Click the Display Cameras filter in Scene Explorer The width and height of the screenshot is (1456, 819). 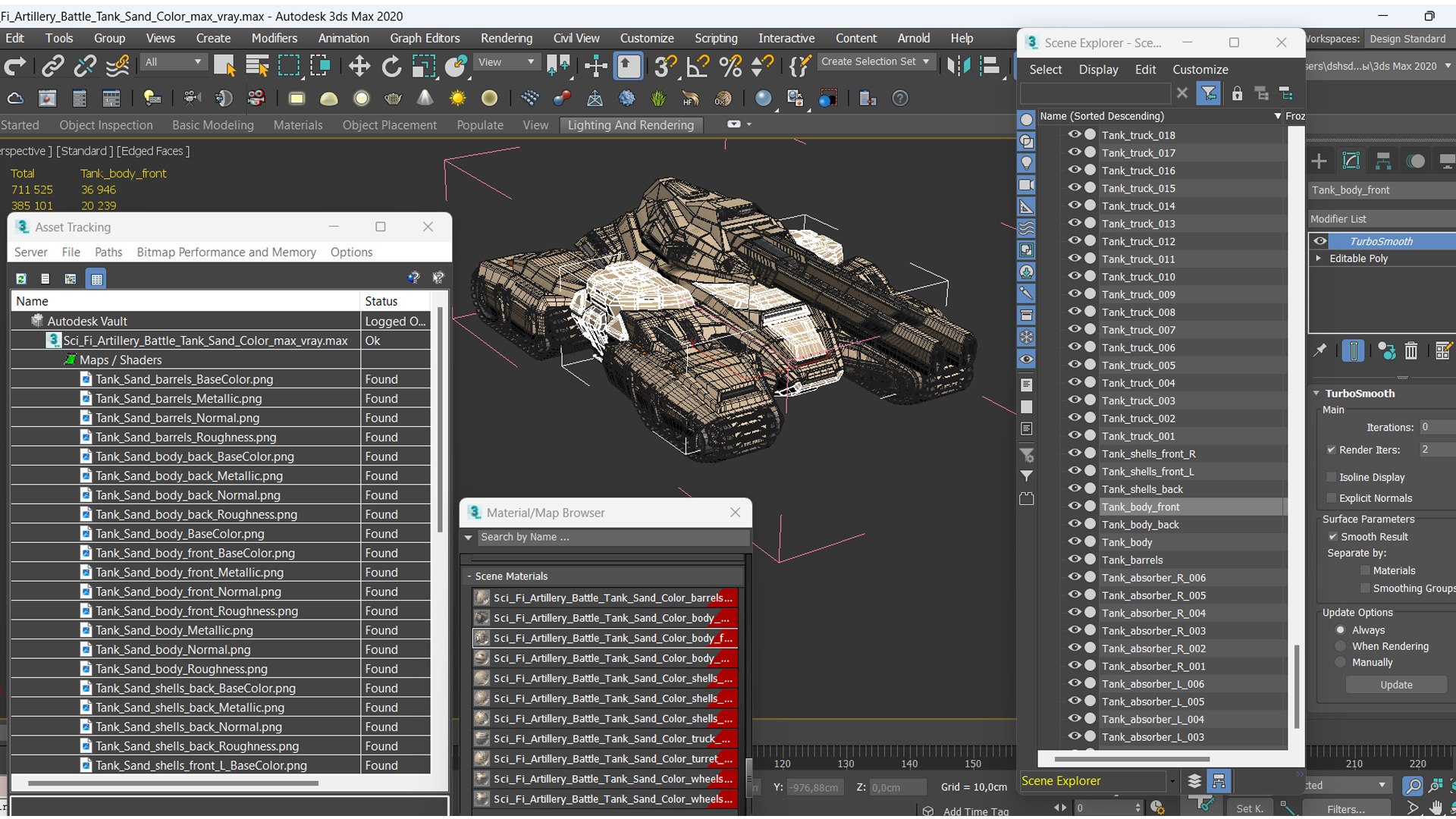click(1026, 185)
